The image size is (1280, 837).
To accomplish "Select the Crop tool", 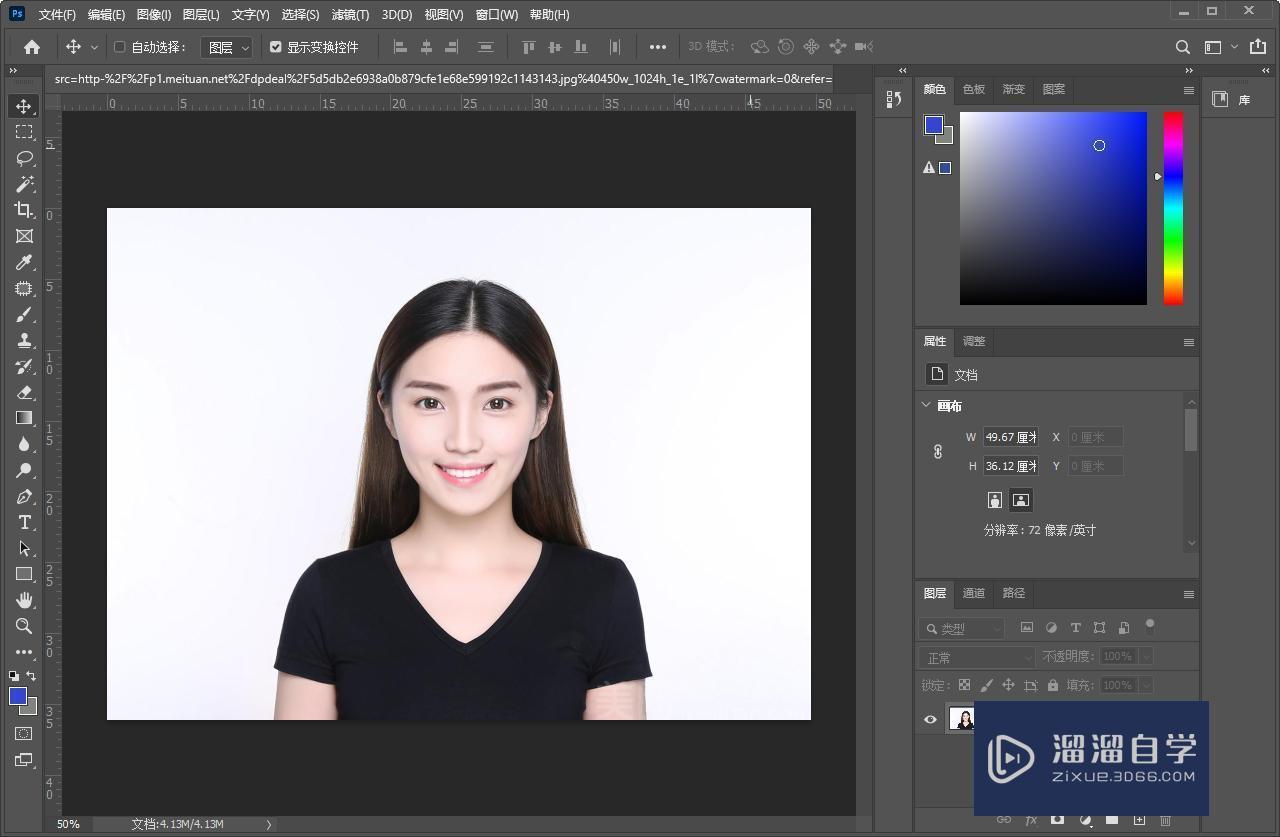I will pyautogui.click(x=24, y=210).
